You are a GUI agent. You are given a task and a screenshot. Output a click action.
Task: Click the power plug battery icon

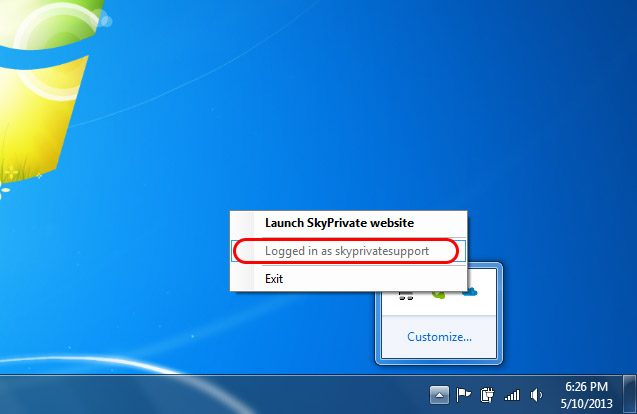pyautogui.click(x=489, y=394)
